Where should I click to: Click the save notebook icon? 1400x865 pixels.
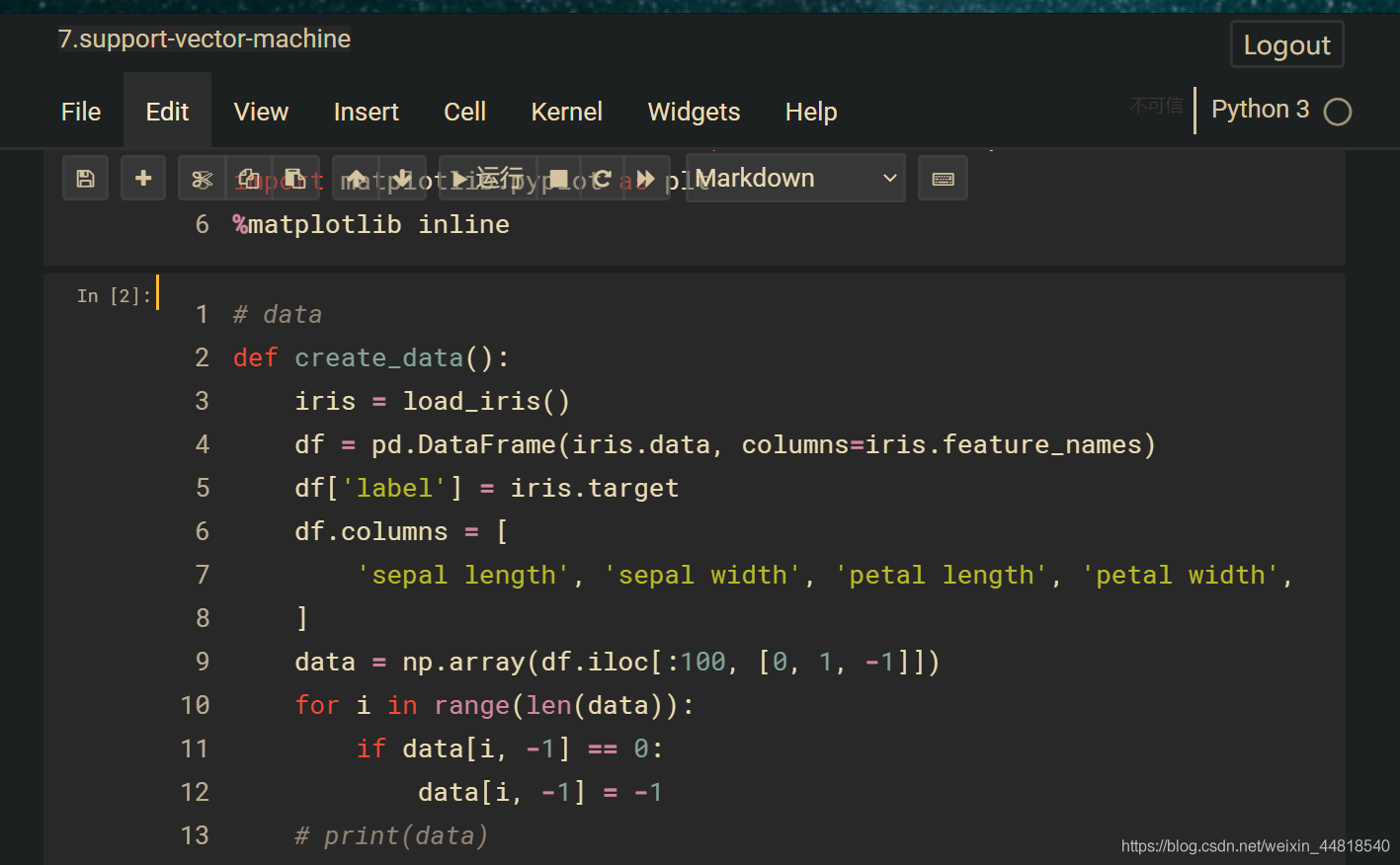pyautogui.click(x=85, y=179)
